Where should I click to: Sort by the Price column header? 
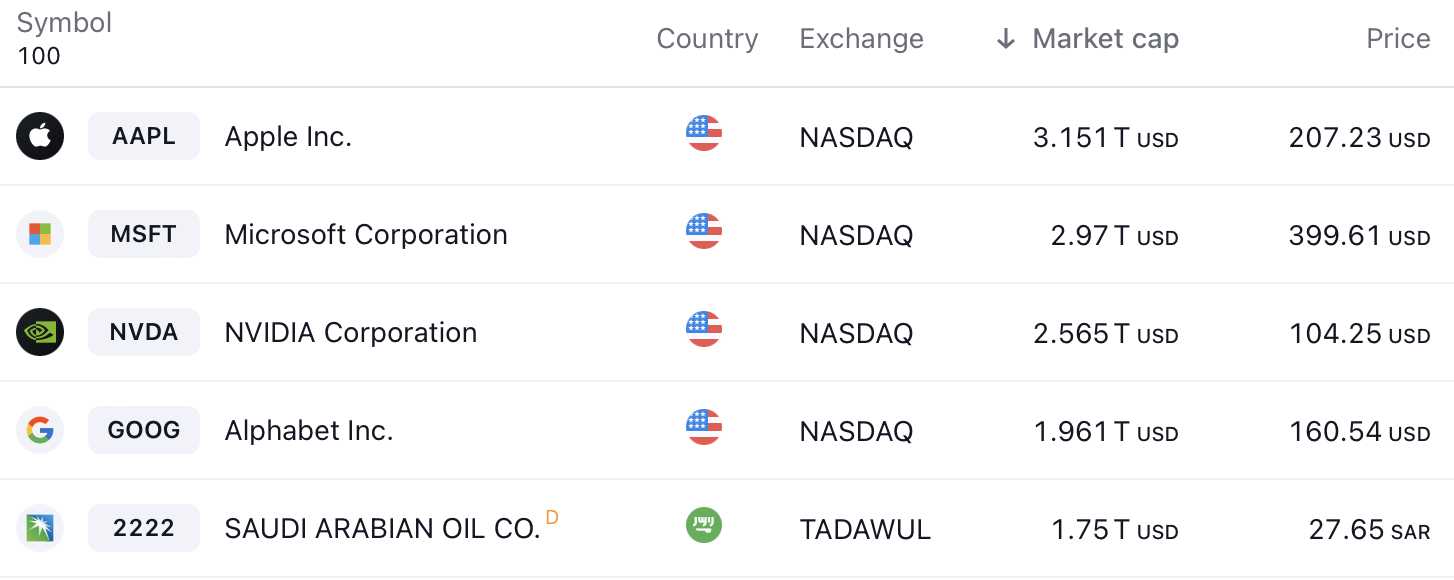[x=1398, y=39]
